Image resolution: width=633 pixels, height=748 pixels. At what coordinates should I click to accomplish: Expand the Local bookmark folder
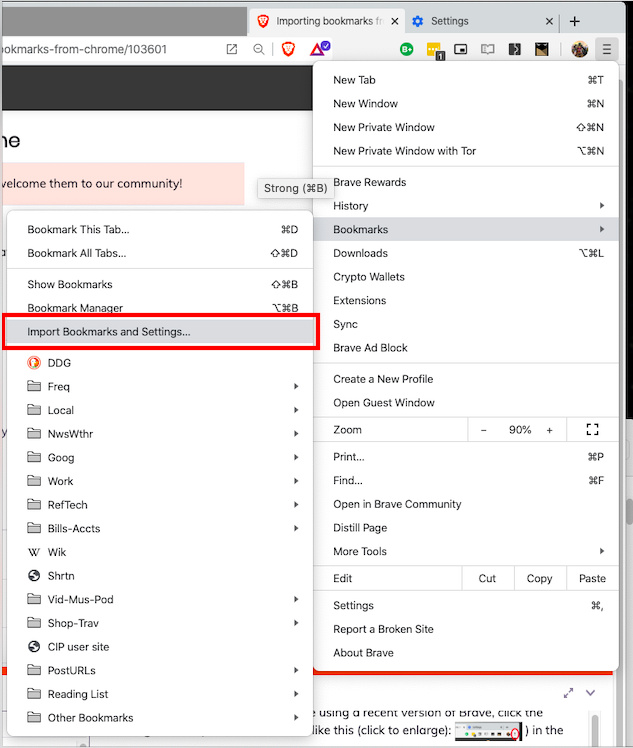tap(160, 410)
